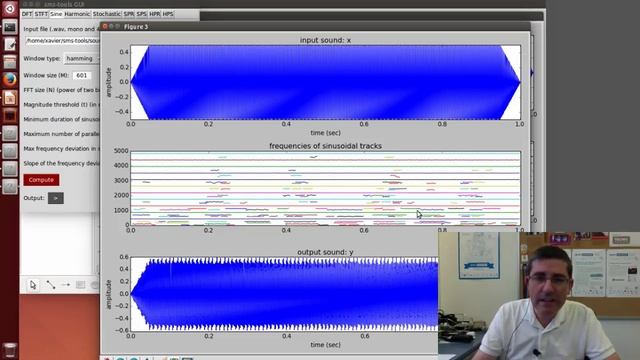Open the text editor dock icon
640x360 pixels.
click(x=9, y=44)
